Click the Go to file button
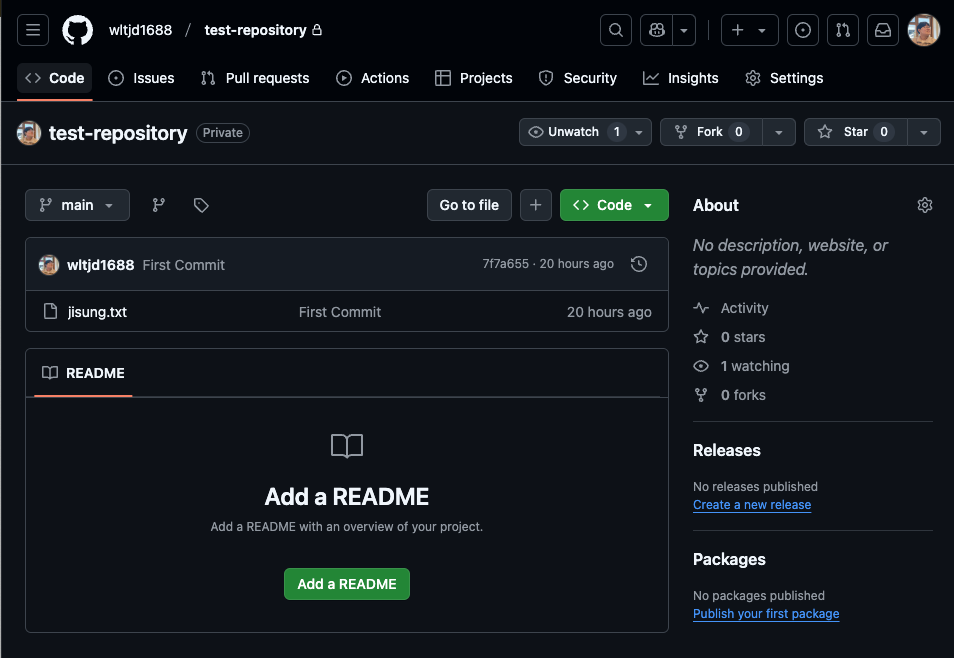This screenshot has height=658, width=954. 469,205
